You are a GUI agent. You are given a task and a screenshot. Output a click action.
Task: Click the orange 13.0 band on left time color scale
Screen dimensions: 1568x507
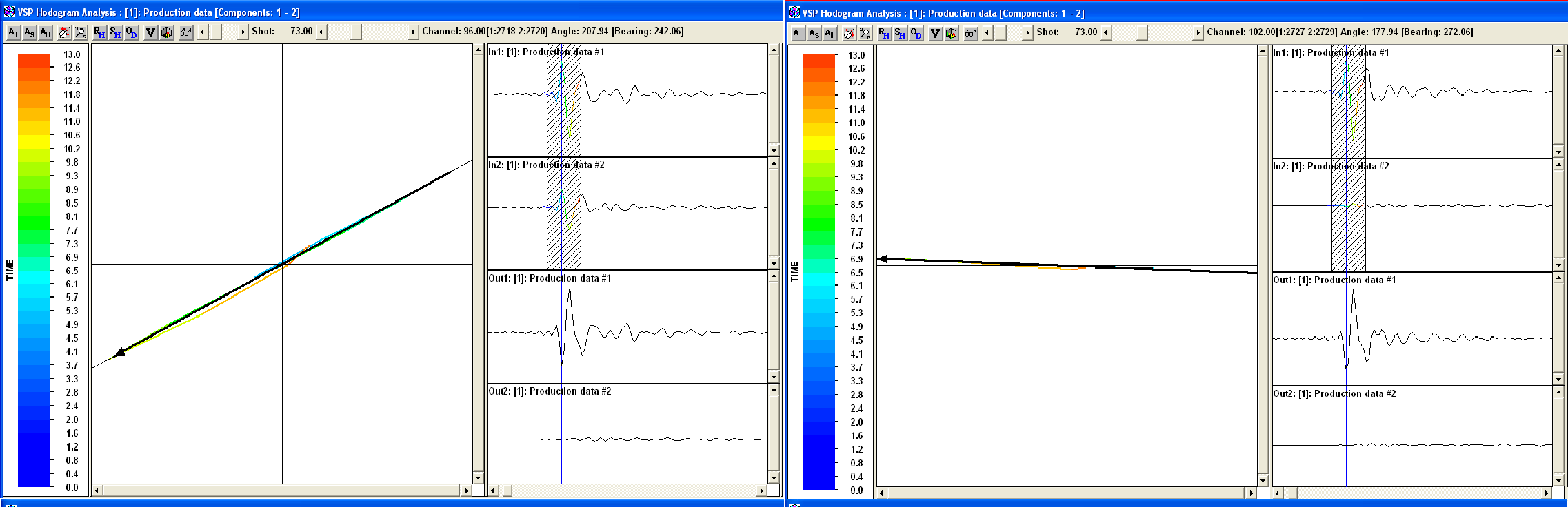tap(34, 60)
